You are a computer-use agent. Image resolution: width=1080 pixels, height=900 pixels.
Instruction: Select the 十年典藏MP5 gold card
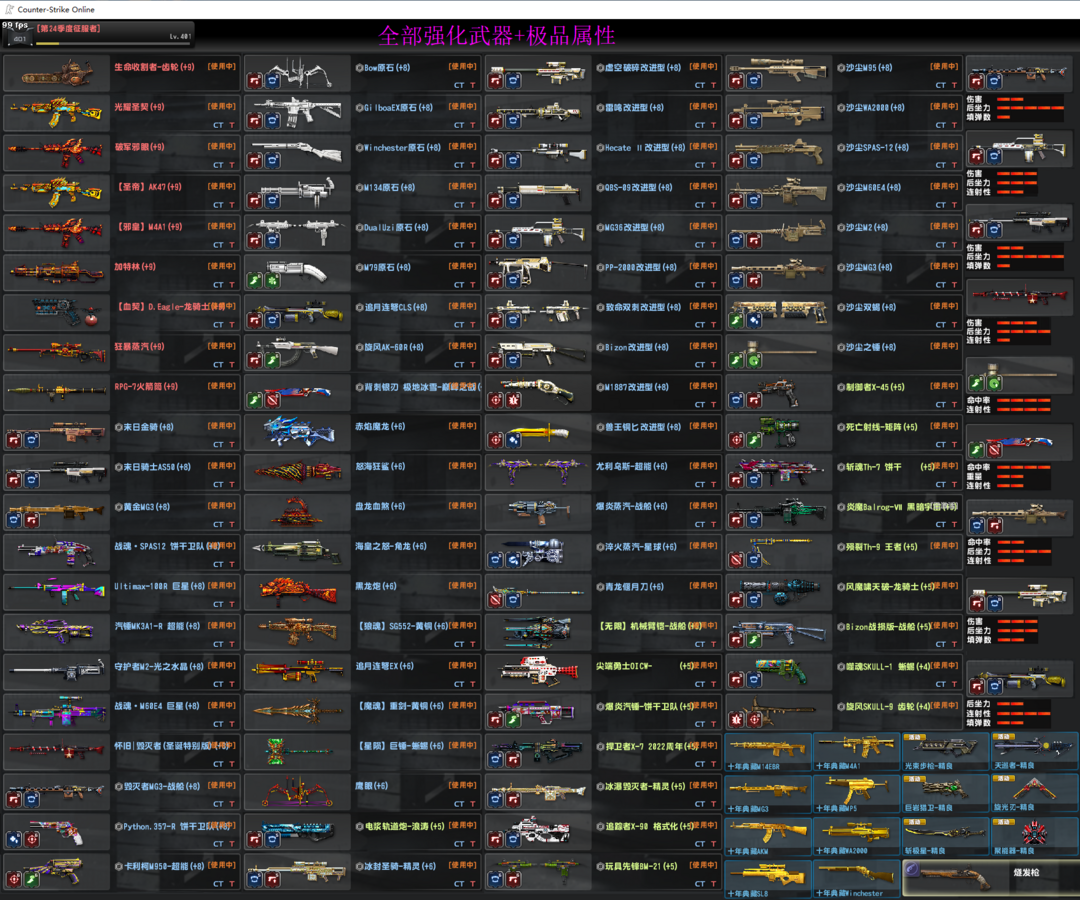tap(857, 794)
